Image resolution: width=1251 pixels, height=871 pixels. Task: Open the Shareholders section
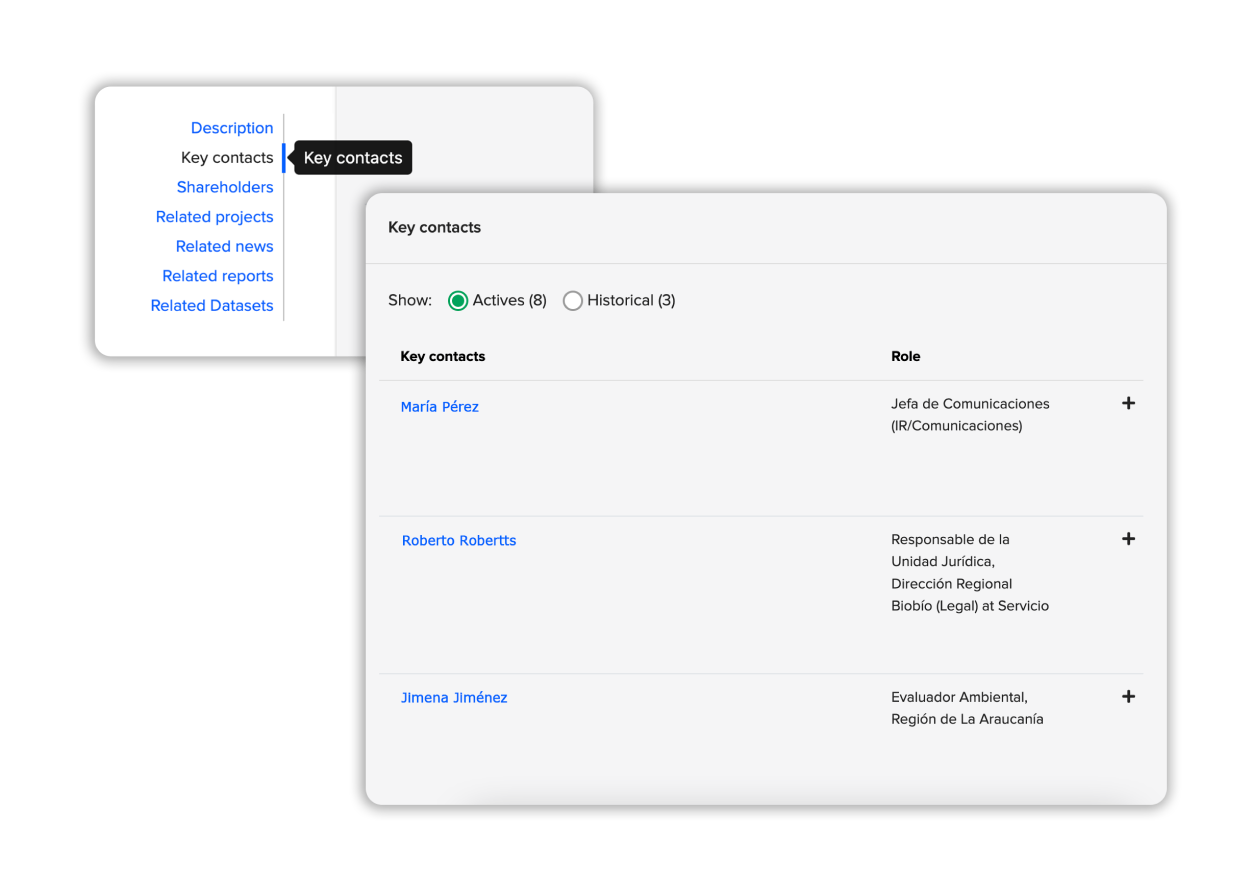click(x=225, y=187)
